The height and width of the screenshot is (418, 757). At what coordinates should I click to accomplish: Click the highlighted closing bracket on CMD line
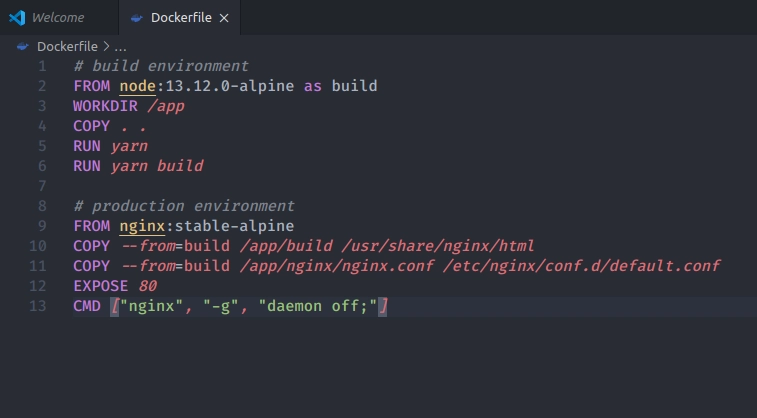pos(383,307)
